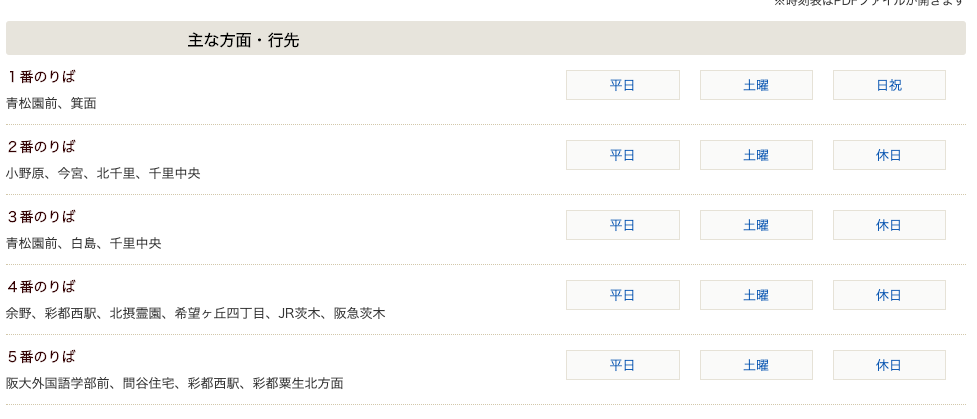Screen dimensions: 977x419
Task: Open 平日 timetable for 2番のりば
Action: (x=622, y=155)
